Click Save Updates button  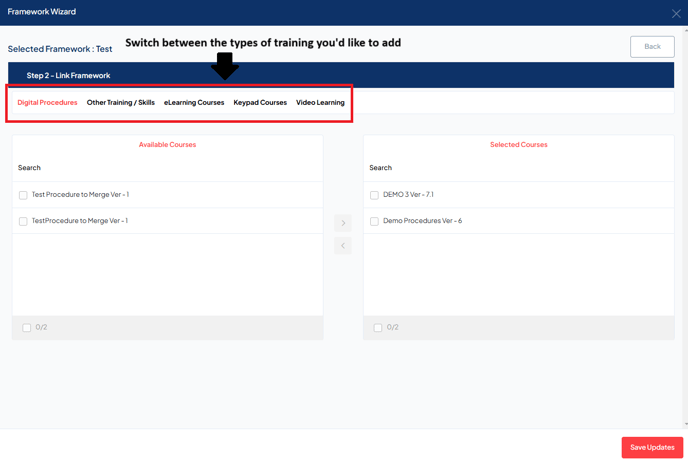652,448
